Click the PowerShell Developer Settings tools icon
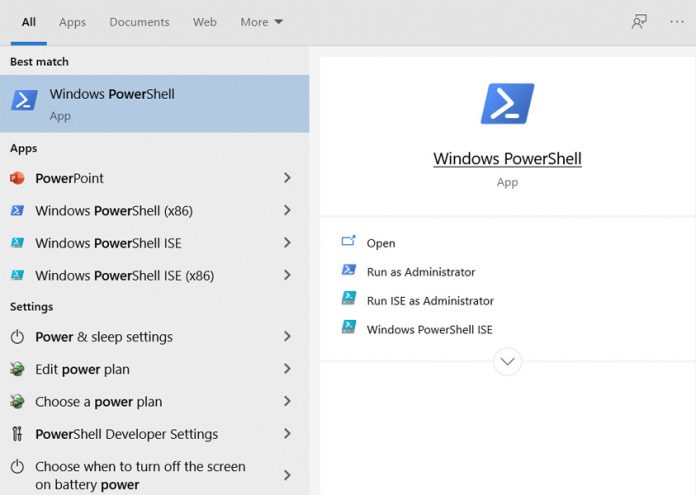 click(17, 434)
